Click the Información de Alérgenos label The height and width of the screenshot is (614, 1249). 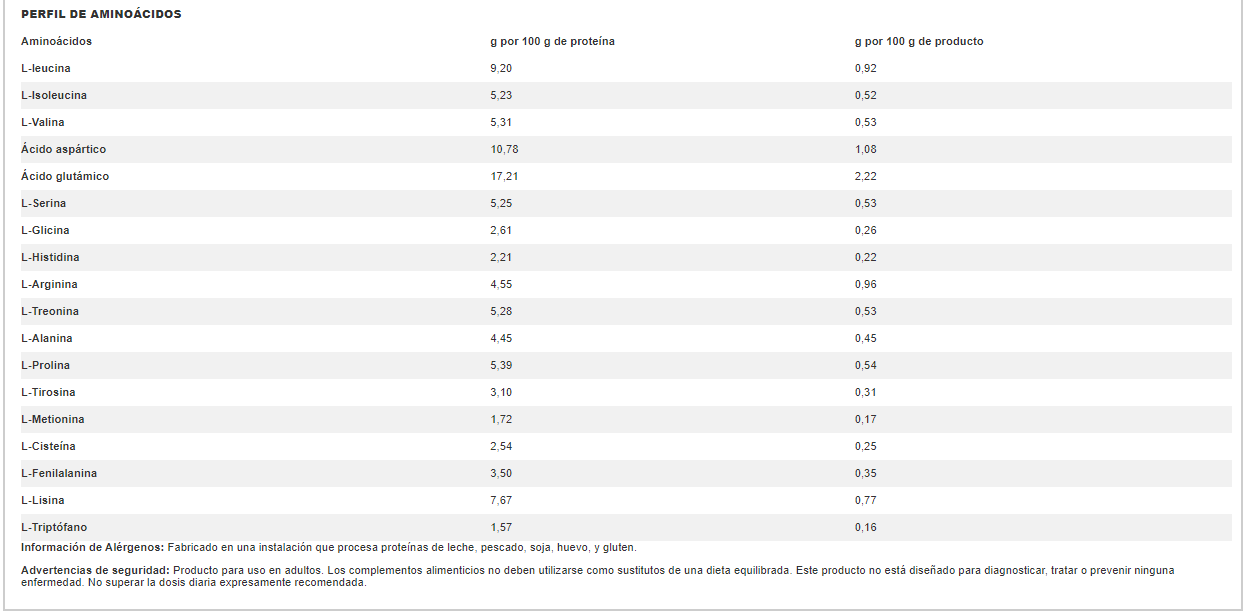click(x=93, y=547)
